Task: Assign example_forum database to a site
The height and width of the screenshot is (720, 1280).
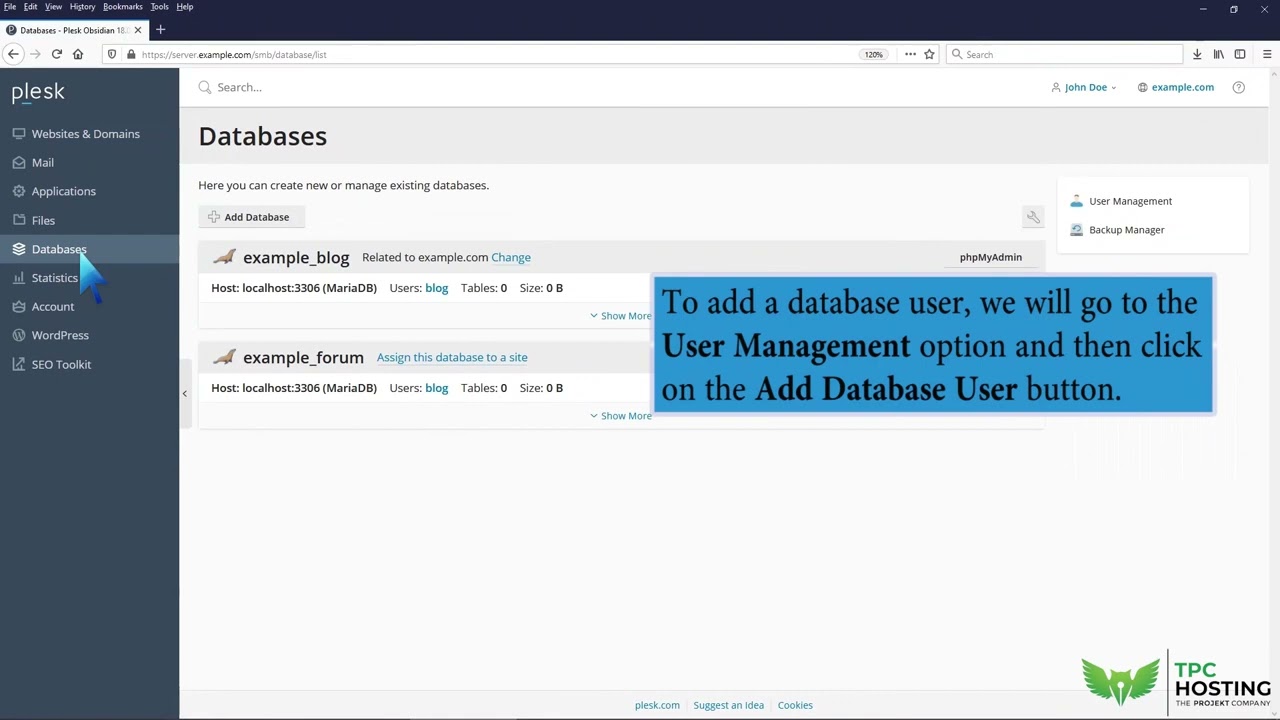Action: (x=452, y=357)
